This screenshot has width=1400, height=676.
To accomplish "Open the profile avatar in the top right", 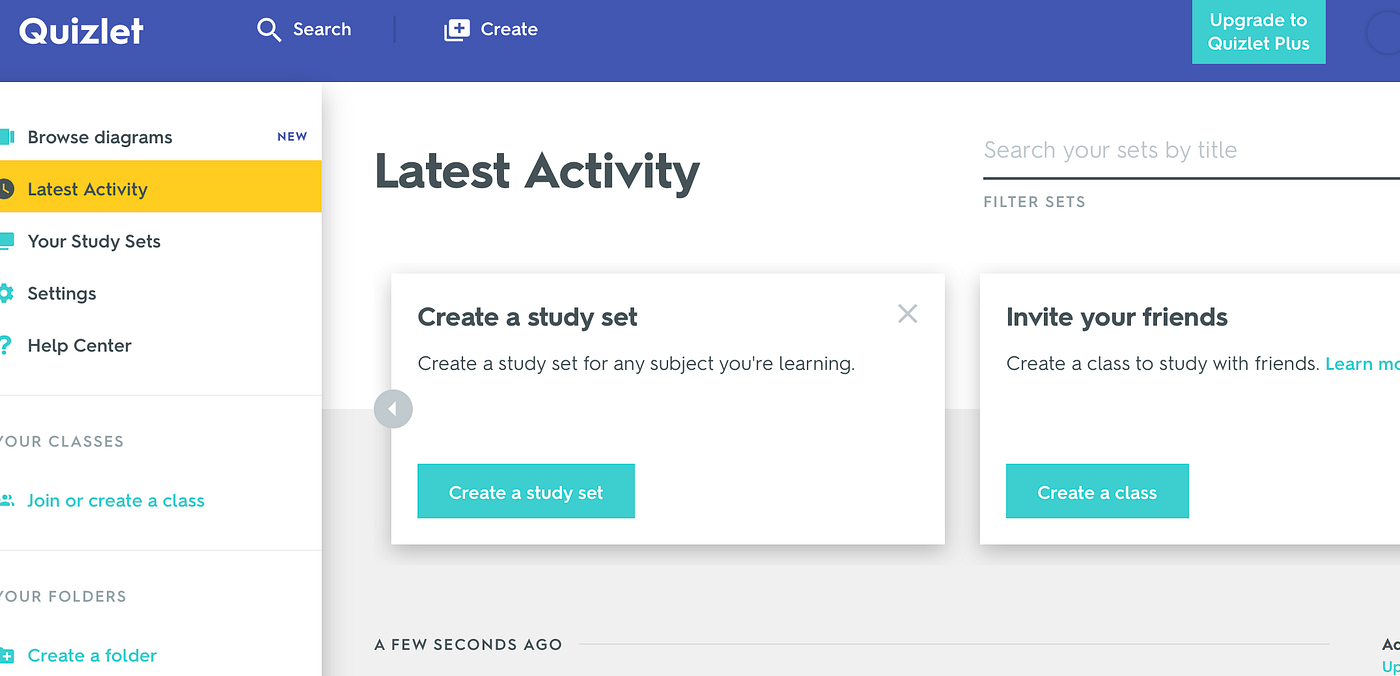I will pyautogui.click(x=1390, y=33).
